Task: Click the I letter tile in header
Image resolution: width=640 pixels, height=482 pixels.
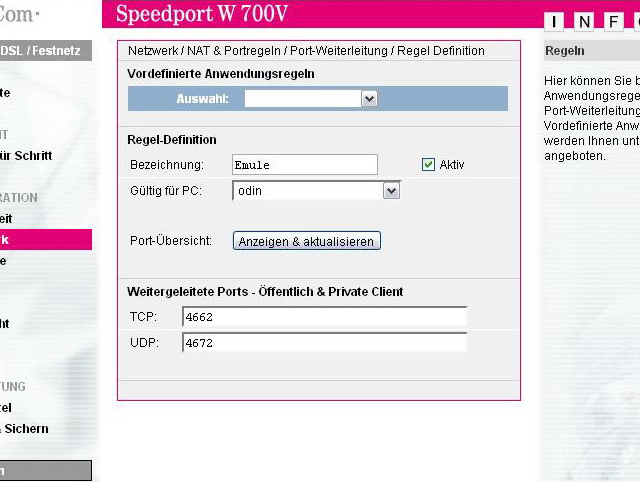Action: tap(553, 21)
